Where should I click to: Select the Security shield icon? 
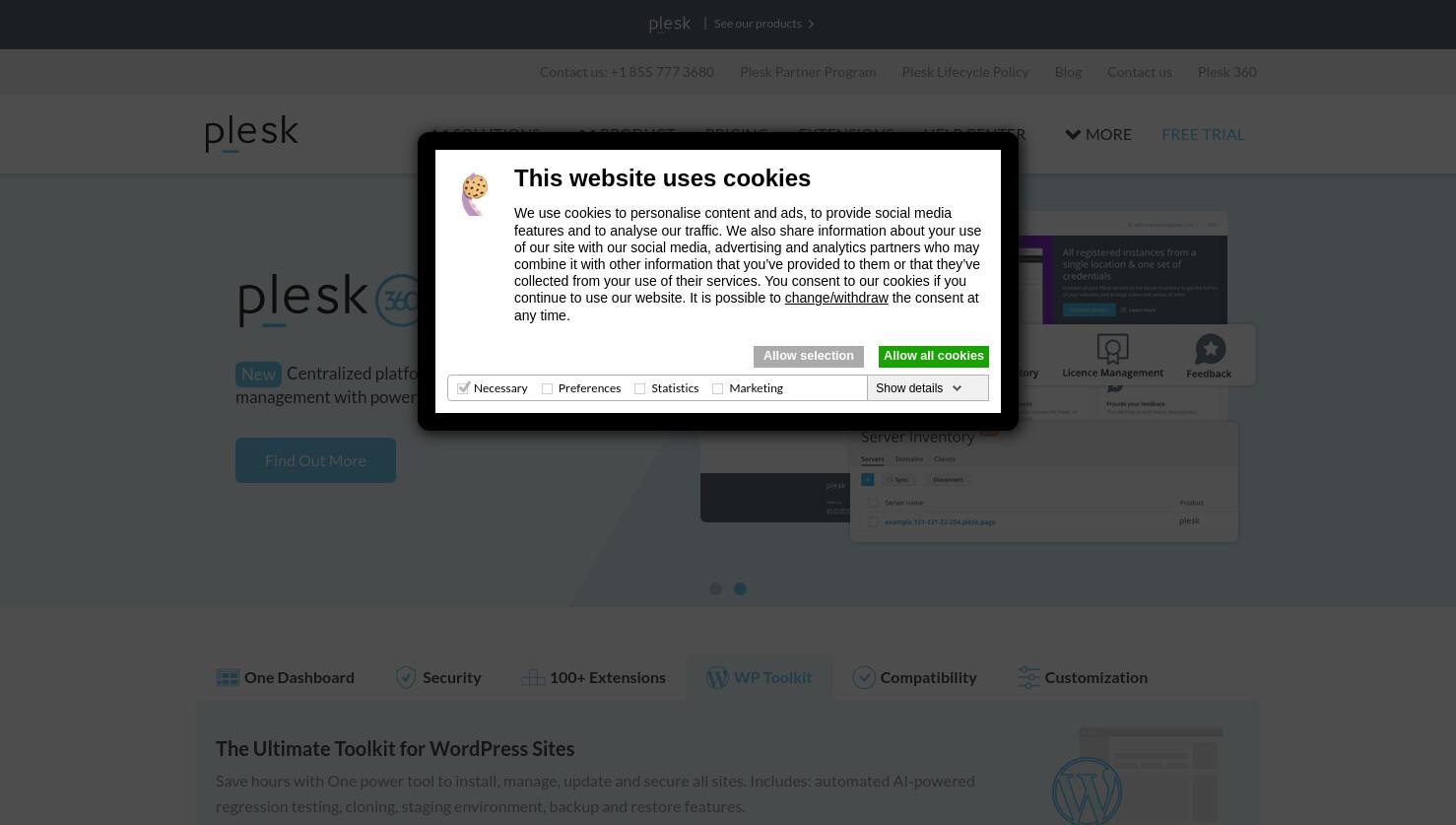(x=406, y=677)
